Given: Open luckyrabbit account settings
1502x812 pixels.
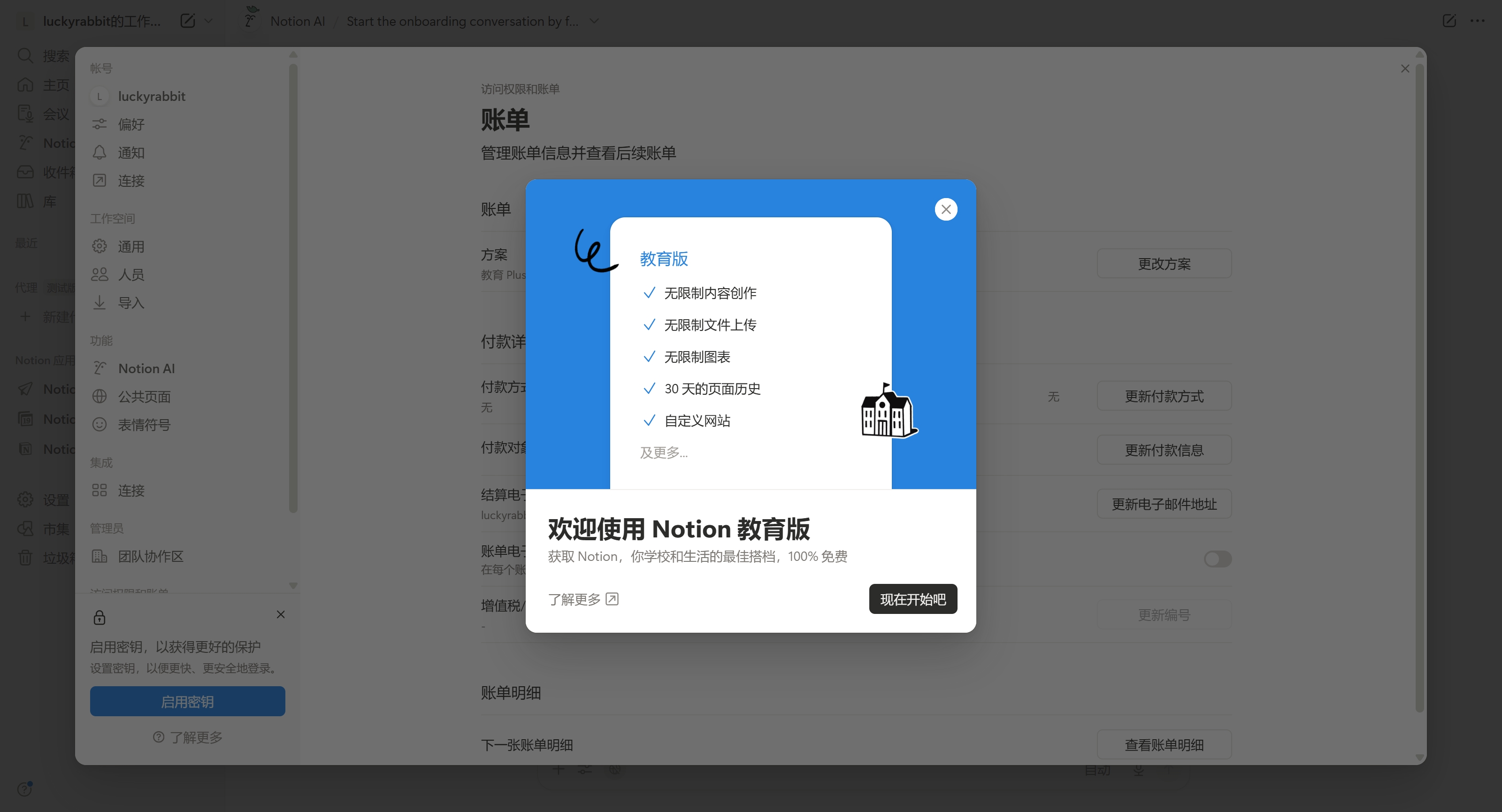Looking at the screenshot, I should coord(187,96).
